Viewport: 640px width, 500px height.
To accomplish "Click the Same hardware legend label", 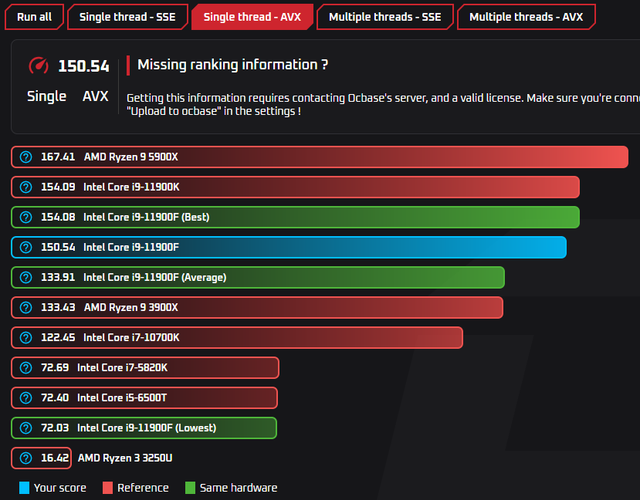I will tap(238, 488).
